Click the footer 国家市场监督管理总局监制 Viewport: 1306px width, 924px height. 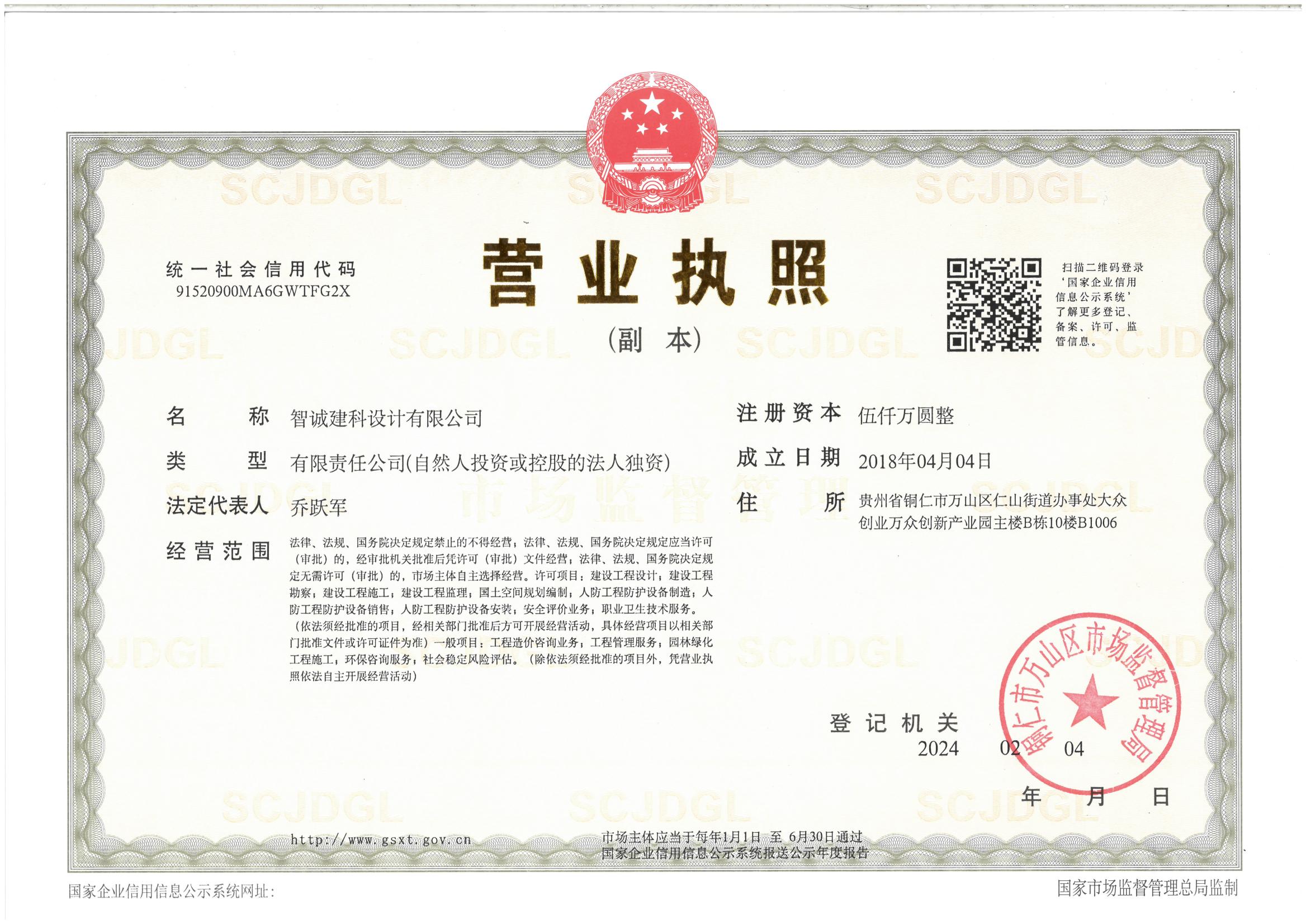pos(1147,888)
